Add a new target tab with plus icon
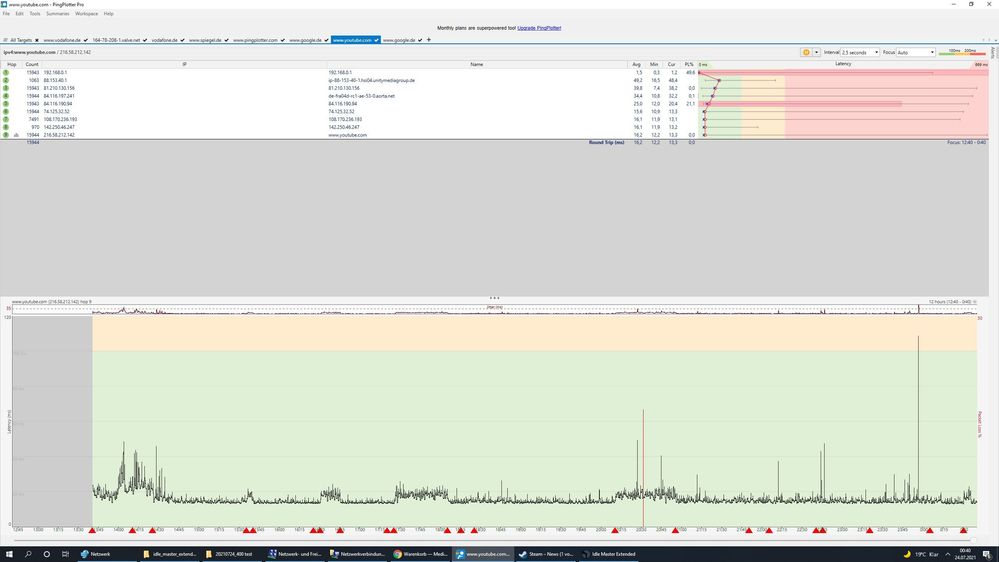 [429, 40]
